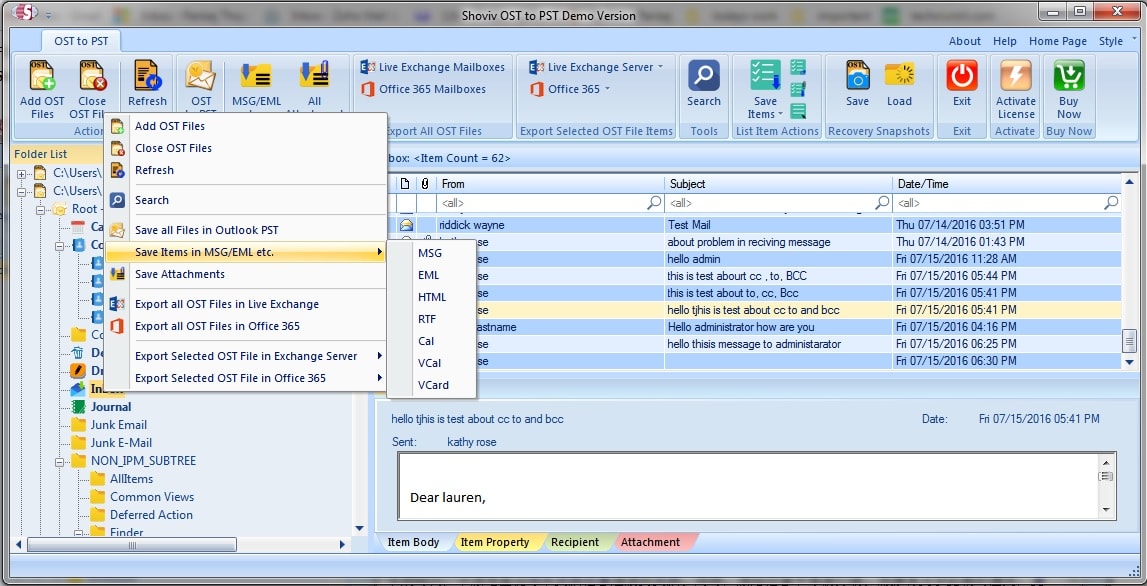Screen dimensions: 1147x586
Task: Switch to the Attachment tab
Action: click(x=650, y=542)
